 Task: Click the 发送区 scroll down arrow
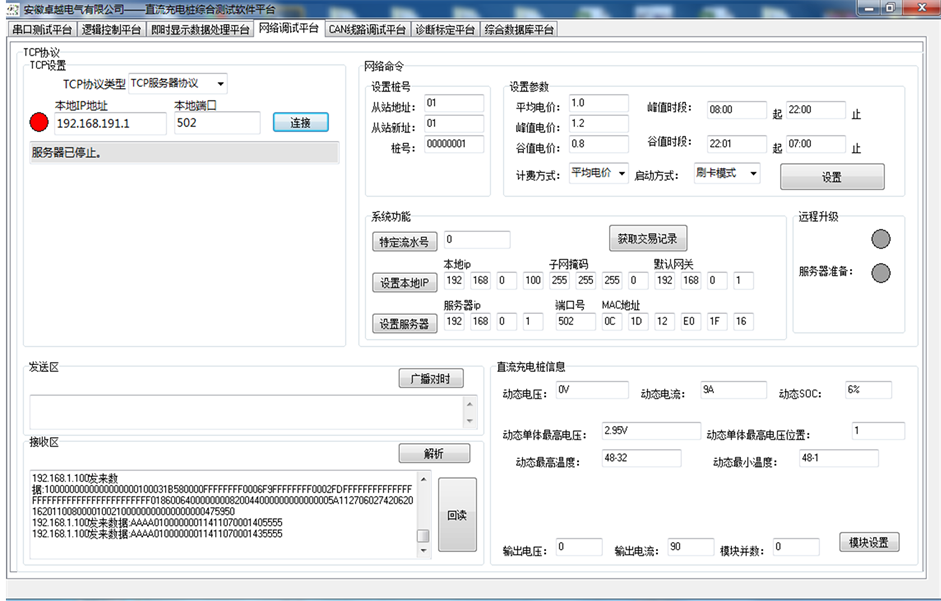pos(470,420)
